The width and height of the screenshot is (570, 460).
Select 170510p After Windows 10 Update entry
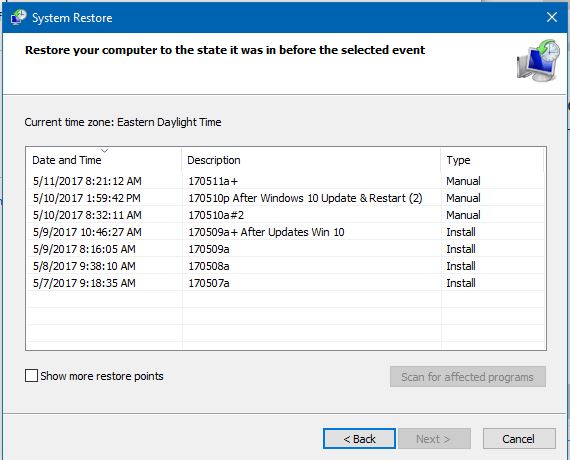click(x=286, y=198)
